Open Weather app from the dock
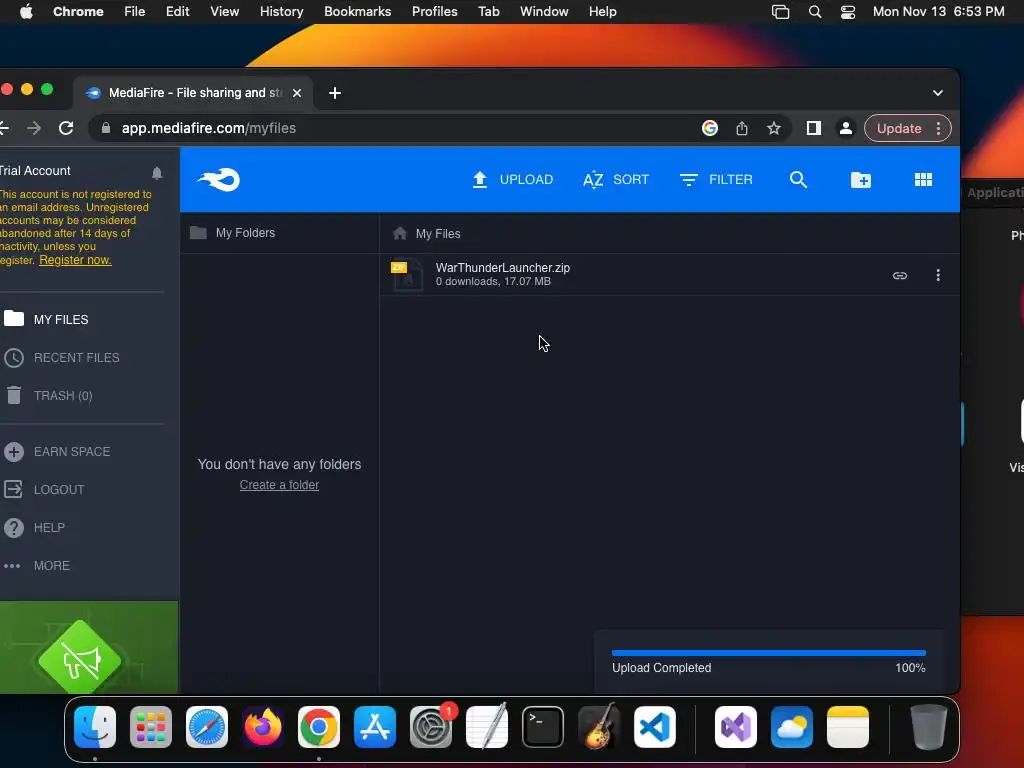1024x768 pixels. 792,727
